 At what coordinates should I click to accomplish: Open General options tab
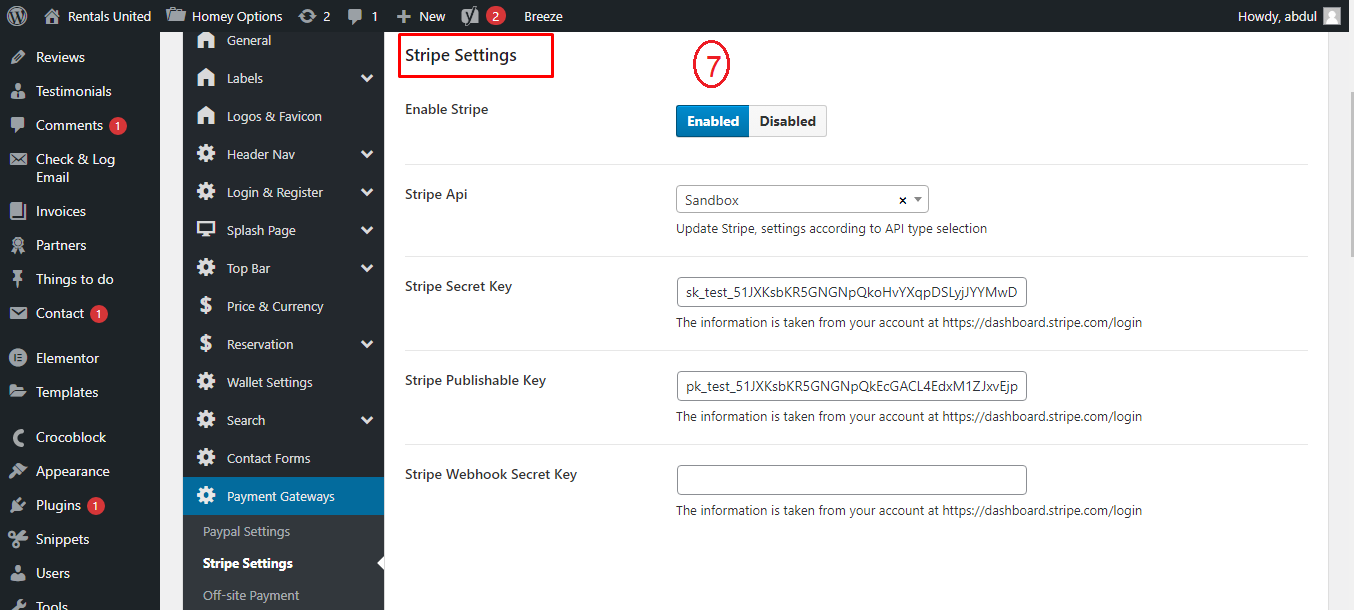click(x=284, y=41)
